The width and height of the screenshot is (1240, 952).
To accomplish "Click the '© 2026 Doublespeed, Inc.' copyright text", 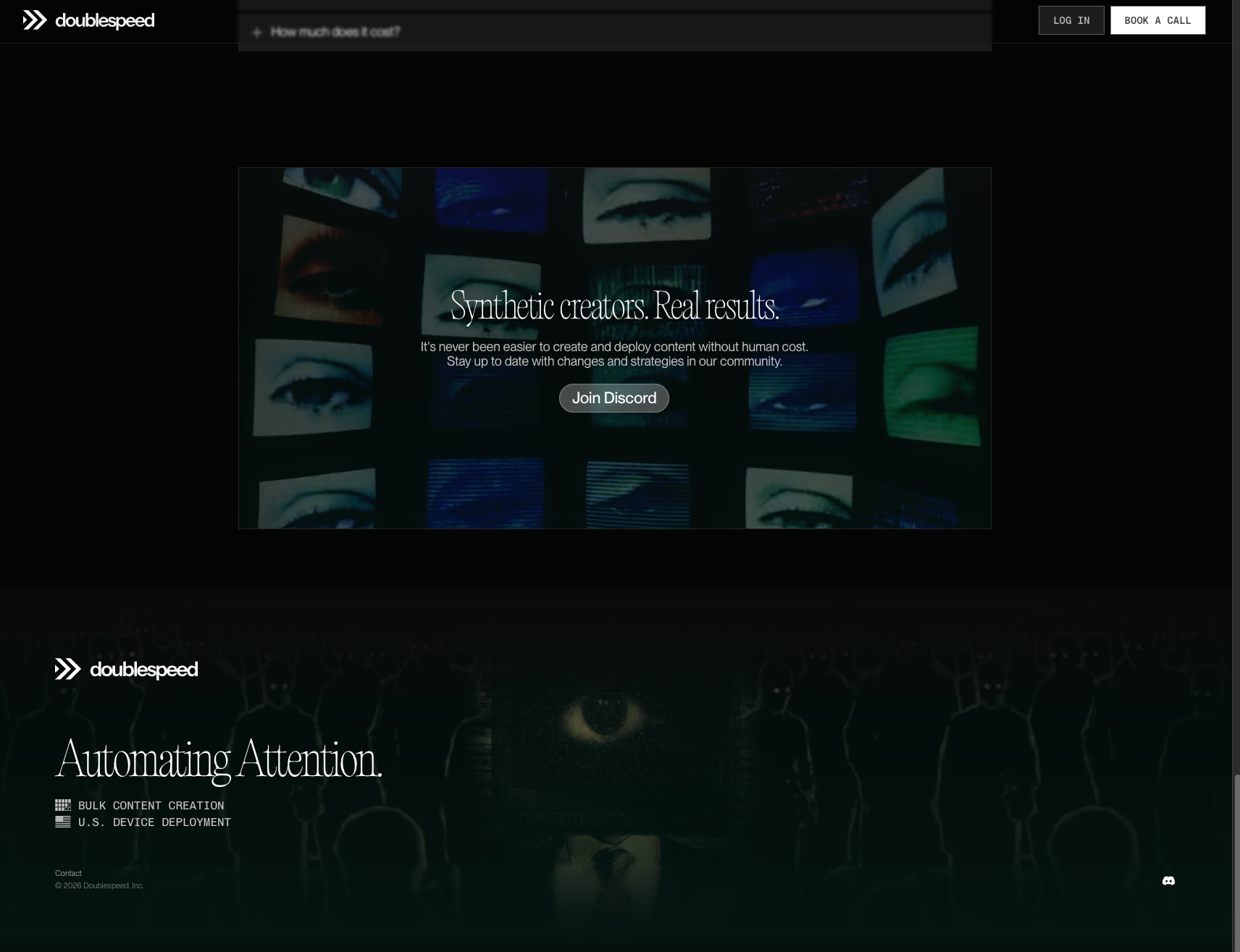I will (99, 885).
